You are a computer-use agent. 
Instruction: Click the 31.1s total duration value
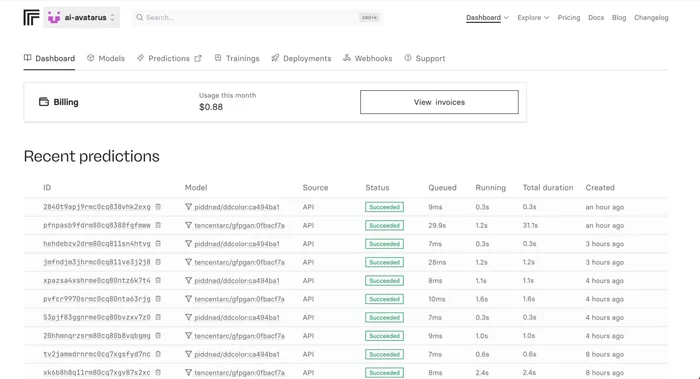530,225
